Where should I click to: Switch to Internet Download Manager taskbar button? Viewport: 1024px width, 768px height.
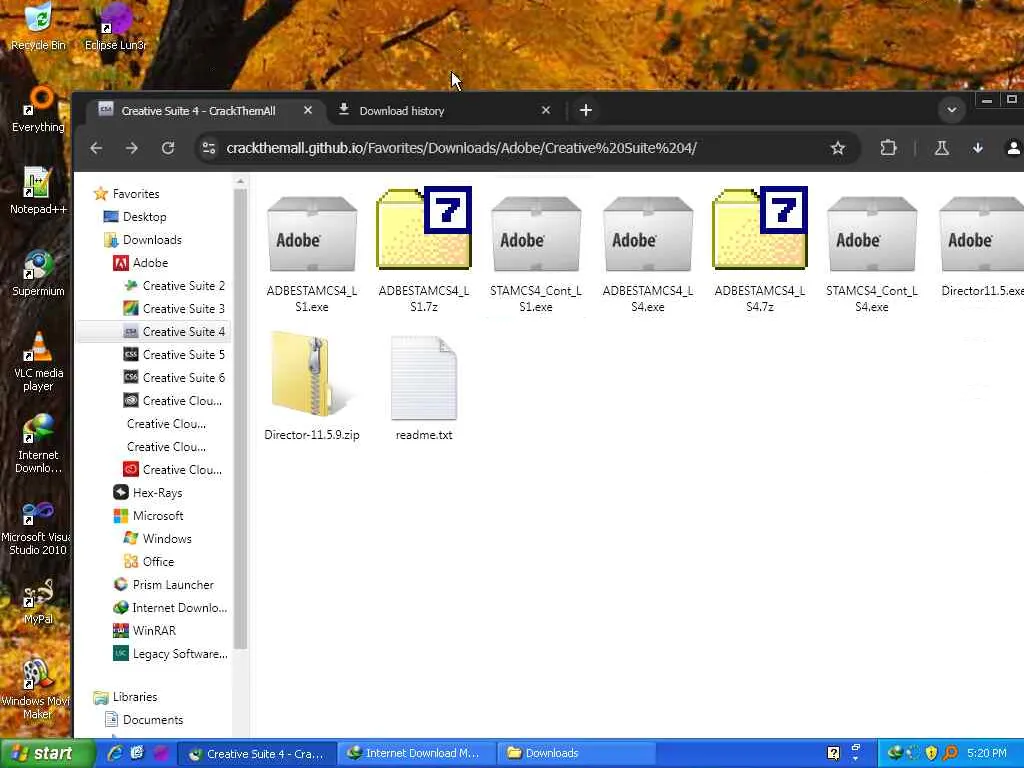[x=417, y=754]
